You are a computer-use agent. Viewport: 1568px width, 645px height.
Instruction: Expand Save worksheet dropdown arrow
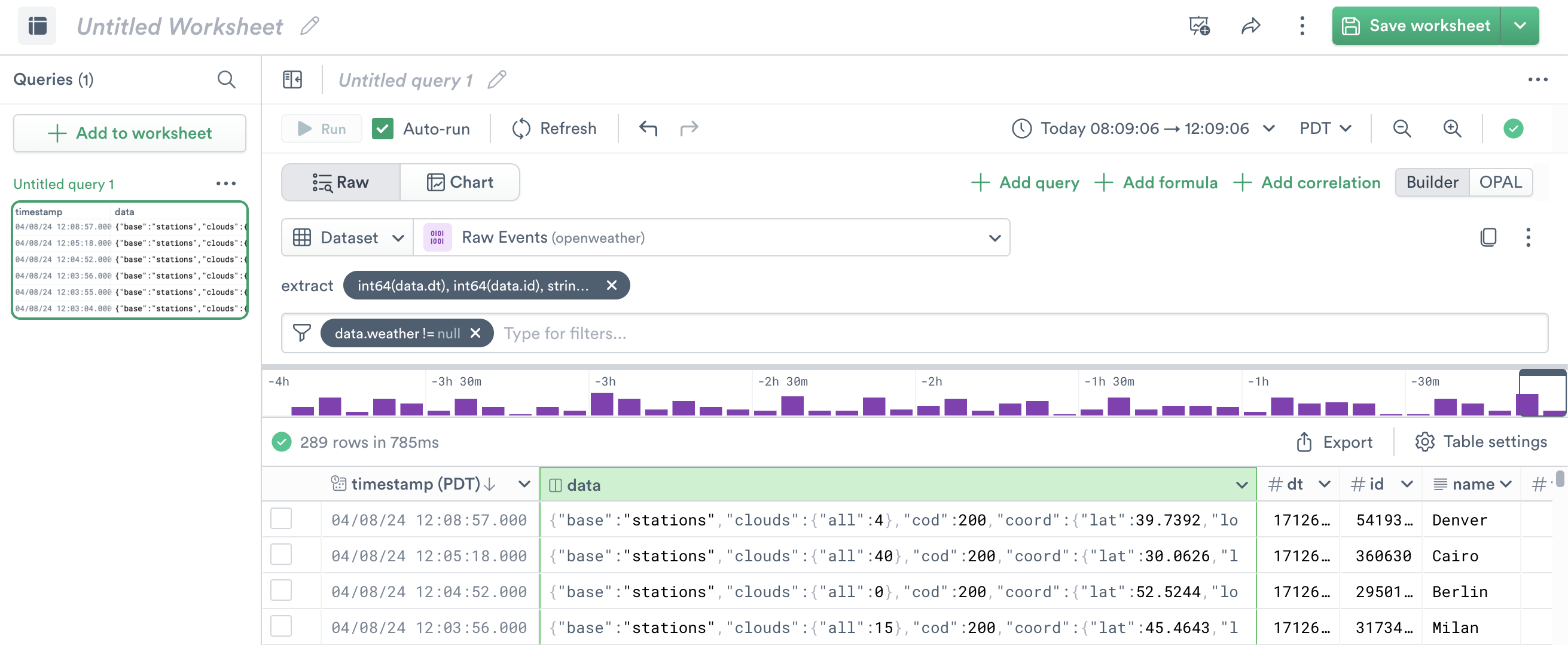pyautogui.click(x=1520, y=26)
